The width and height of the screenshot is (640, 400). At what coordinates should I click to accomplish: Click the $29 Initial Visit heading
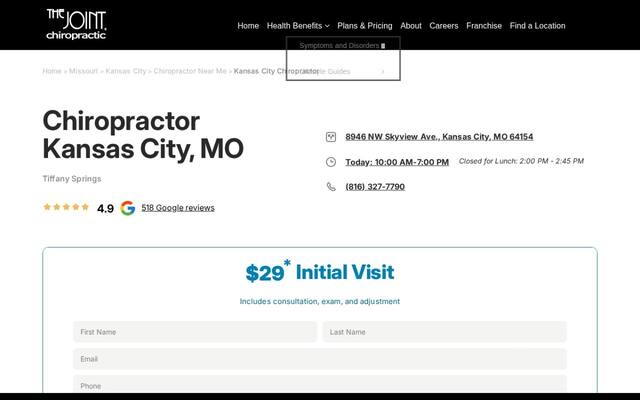pos(320,271)
